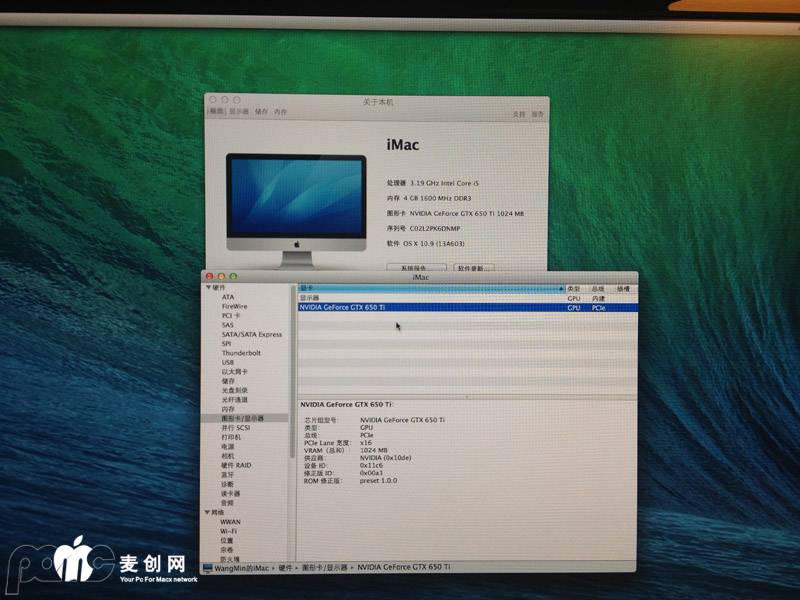Select Thunderbolt in the hardware sidebar
Image resolution: width=800 pixels, height=600 pixels.
pyautogui.click(x=241, y=353)
